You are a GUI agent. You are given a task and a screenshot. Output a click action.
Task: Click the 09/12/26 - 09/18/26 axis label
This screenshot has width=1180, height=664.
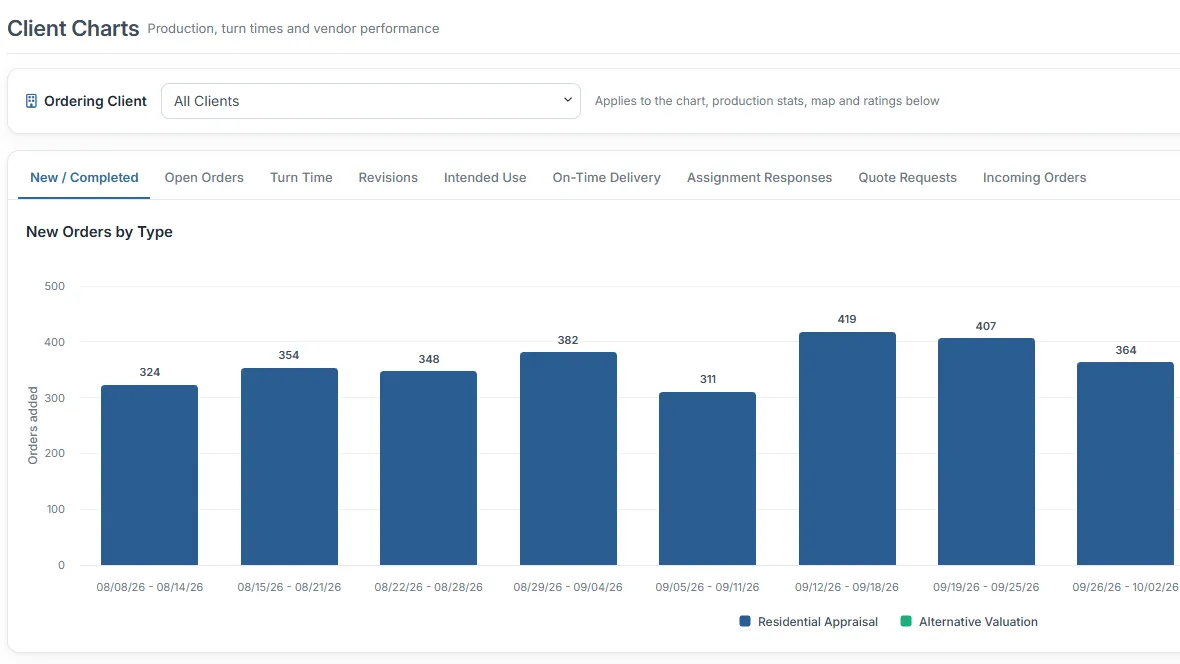click(x=847, y=587)
